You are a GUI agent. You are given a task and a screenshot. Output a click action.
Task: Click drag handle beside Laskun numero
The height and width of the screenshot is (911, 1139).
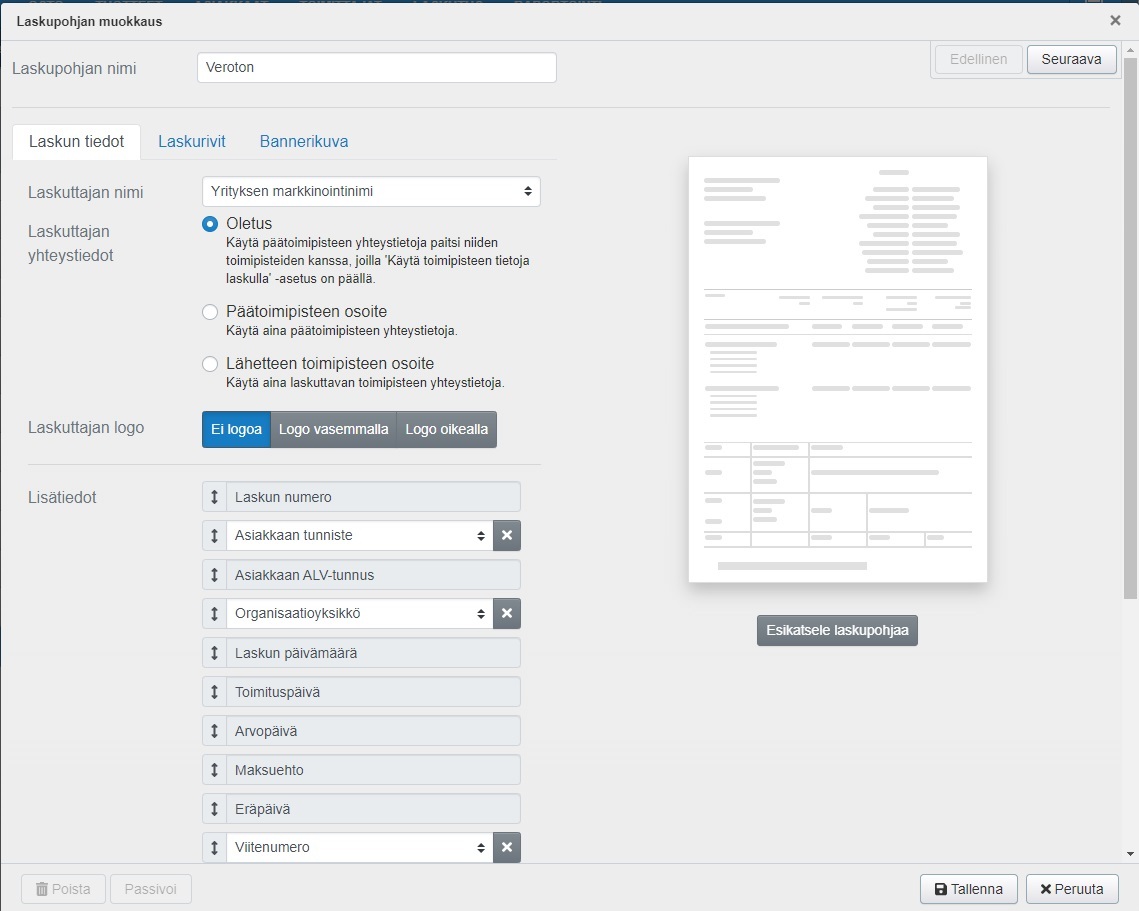click(x=214, y=497)
